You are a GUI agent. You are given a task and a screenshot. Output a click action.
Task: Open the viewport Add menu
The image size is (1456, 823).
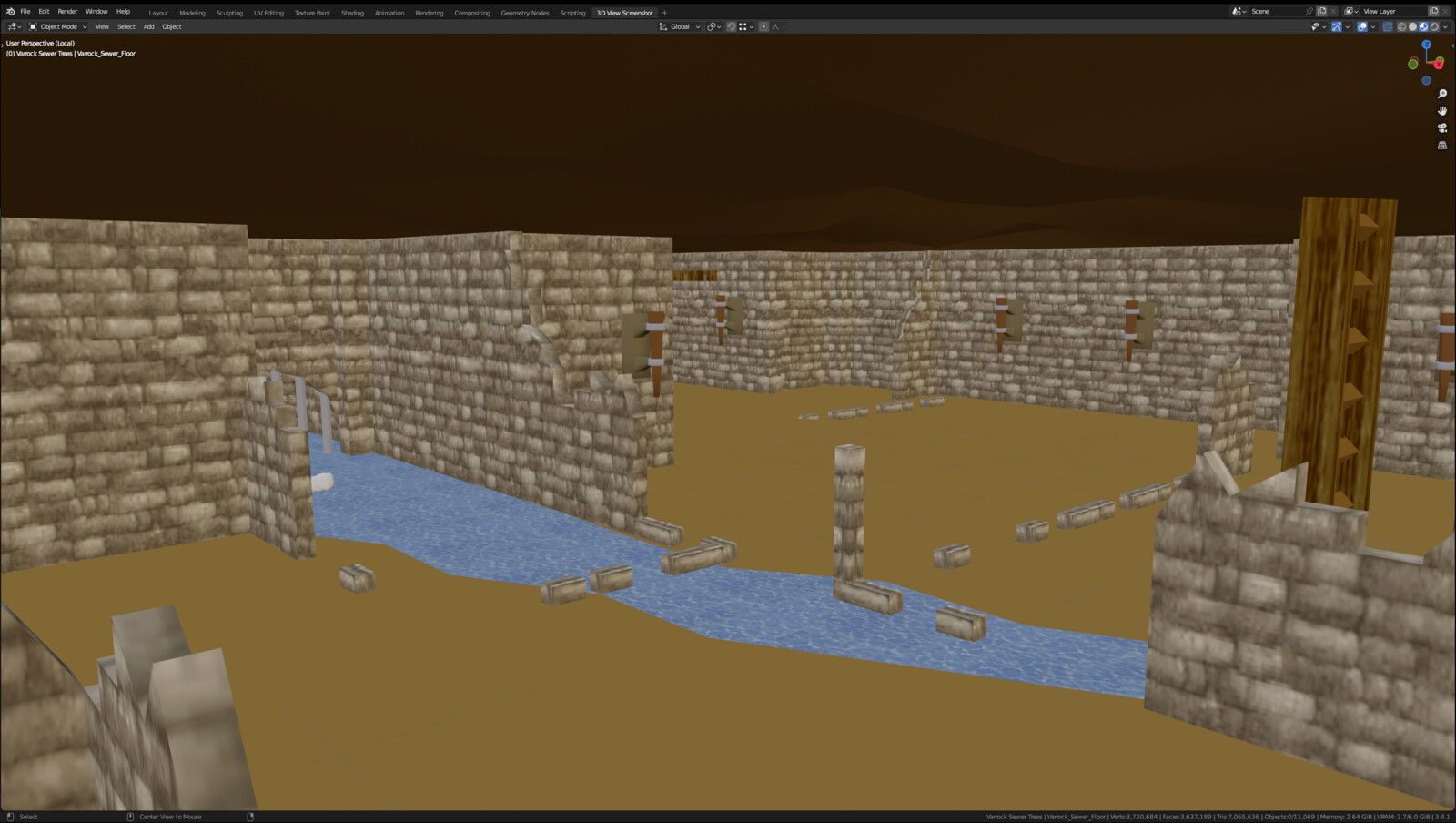(148, 26)
